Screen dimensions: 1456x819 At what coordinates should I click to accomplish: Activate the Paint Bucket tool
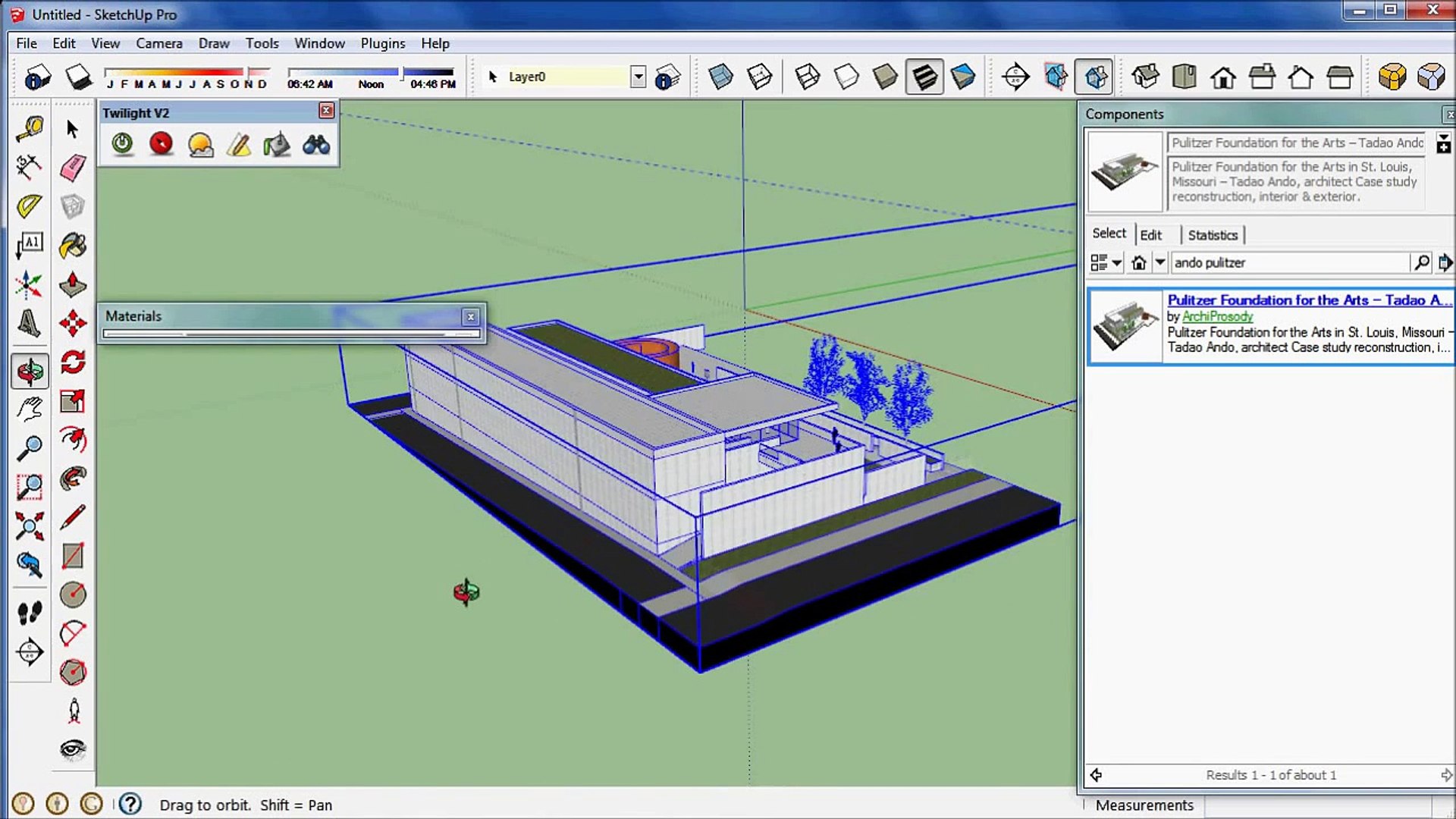[73, 245]
